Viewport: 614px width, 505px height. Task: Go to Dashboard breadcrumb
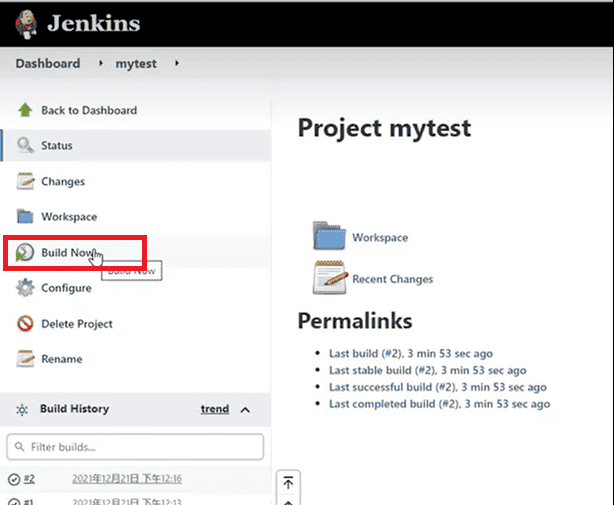[x=48, y=63]
